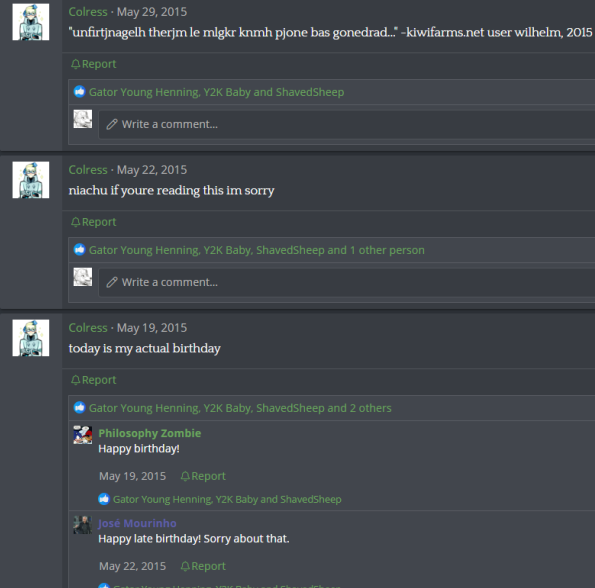Report the 'niachu if youre reading' post
This screenshot has height=588, width=595.
tap(93, 222)
